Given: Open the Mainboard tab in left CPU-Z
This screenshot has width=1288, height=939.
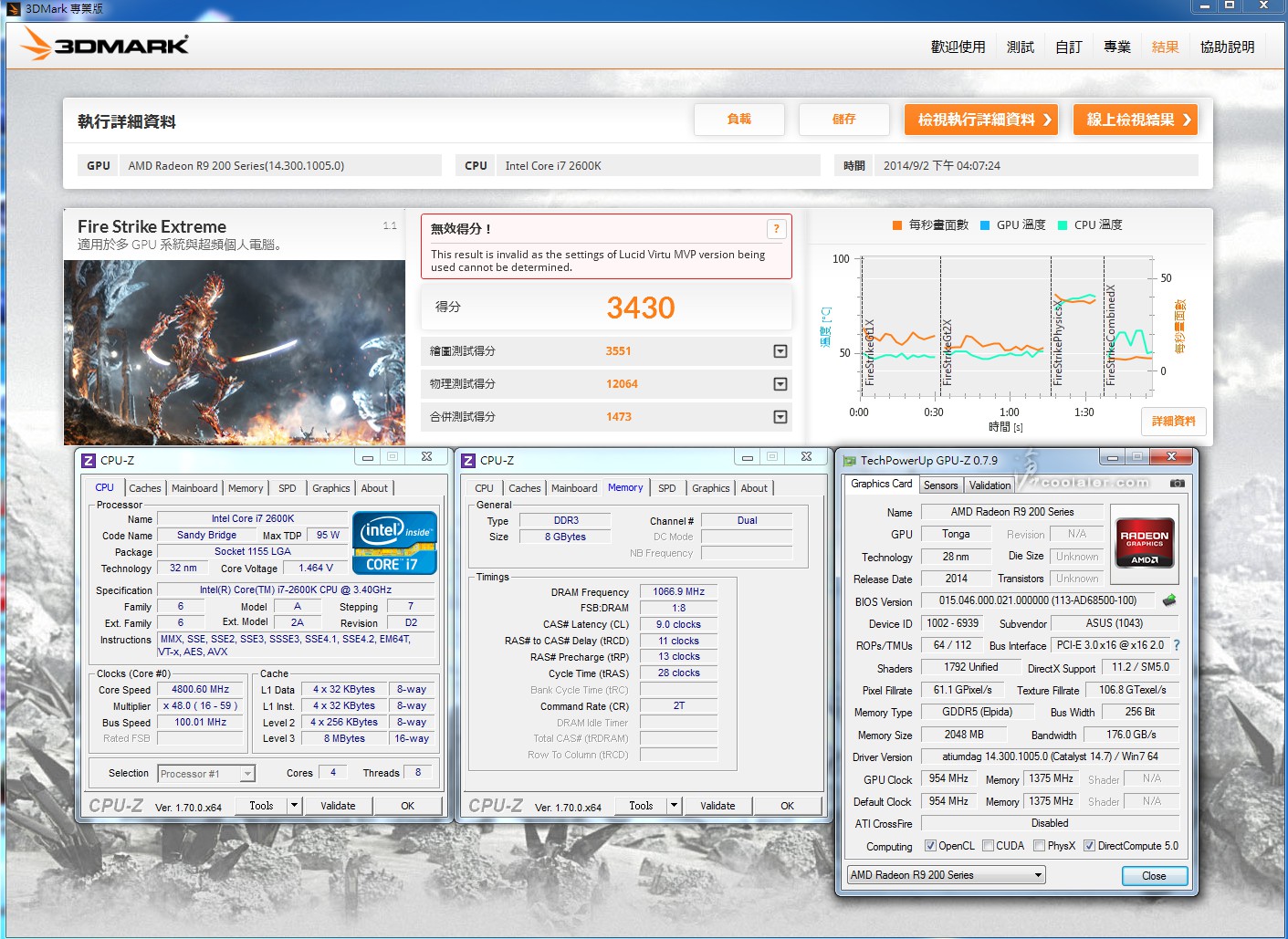Looking at the screenshot, I should (x=194, y=488).
